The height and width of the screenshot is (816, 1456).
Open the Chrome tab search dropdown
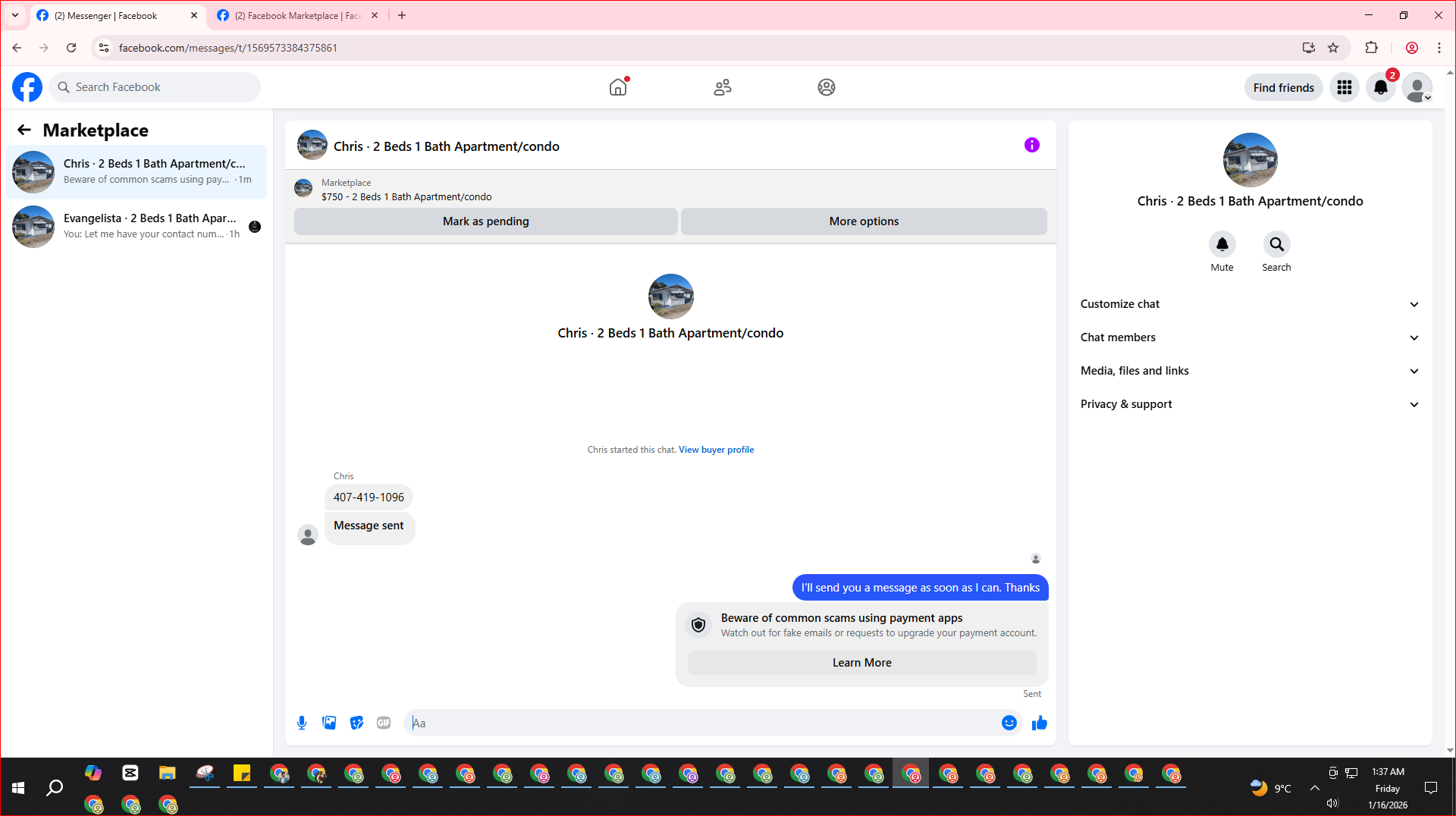(14, 15)
